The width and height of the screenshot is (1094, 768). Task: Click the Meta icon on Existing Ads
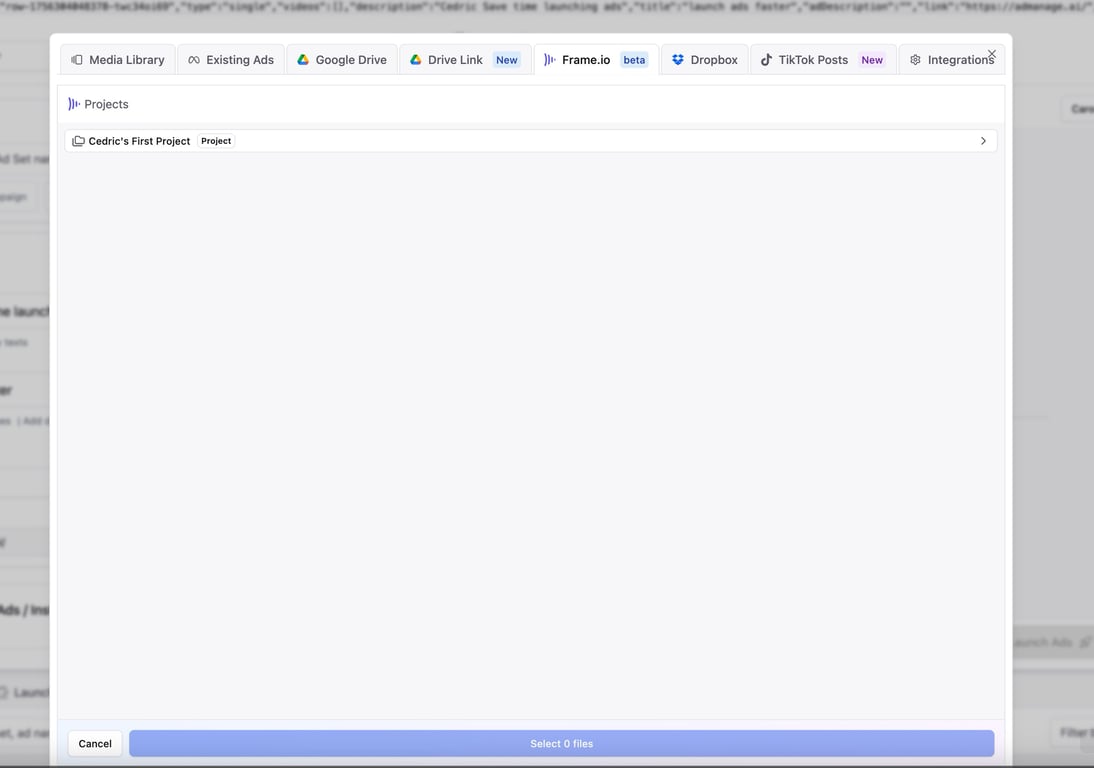point(194,60)
